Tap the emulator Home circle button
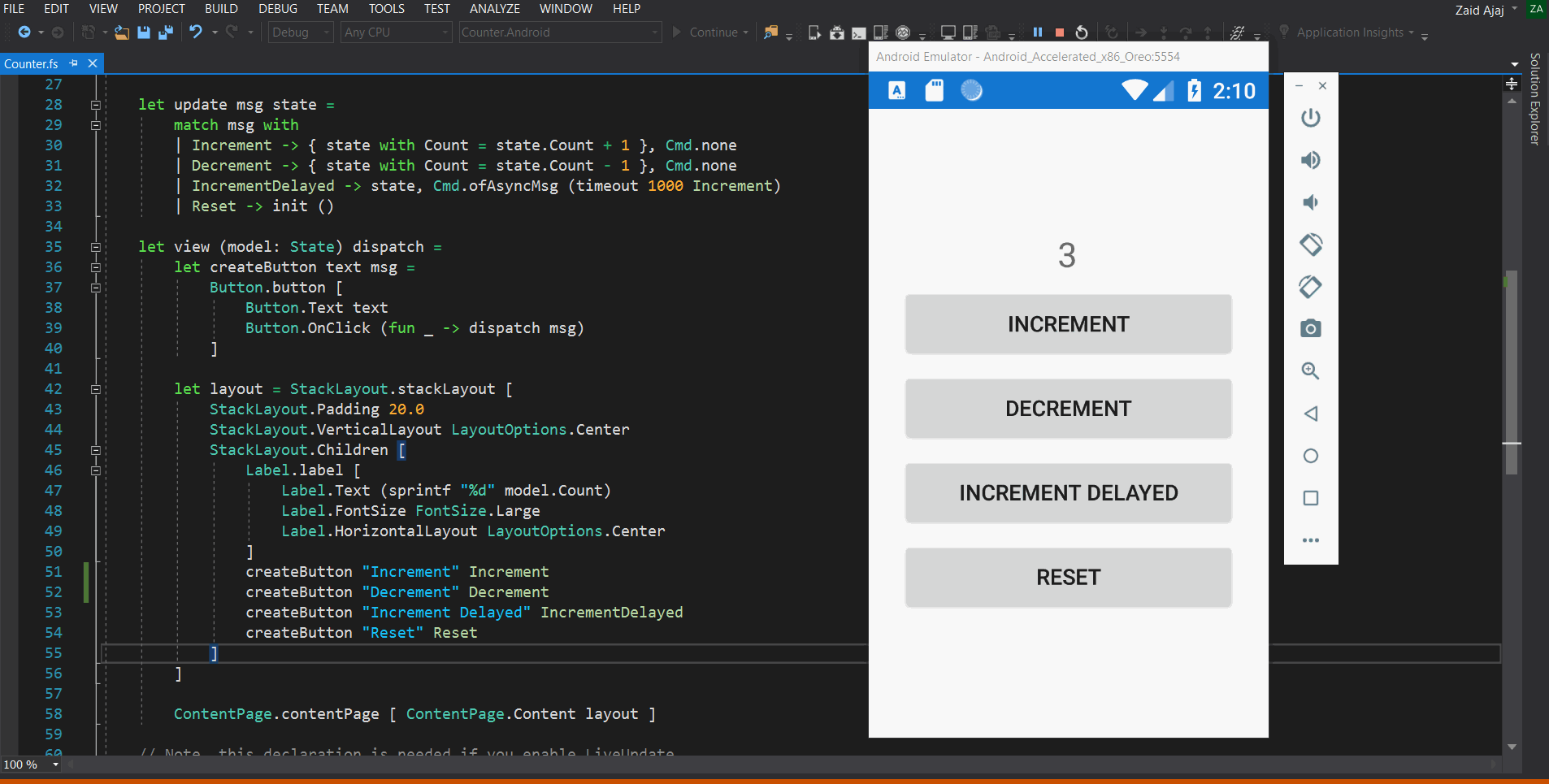 pos(1311,456)
